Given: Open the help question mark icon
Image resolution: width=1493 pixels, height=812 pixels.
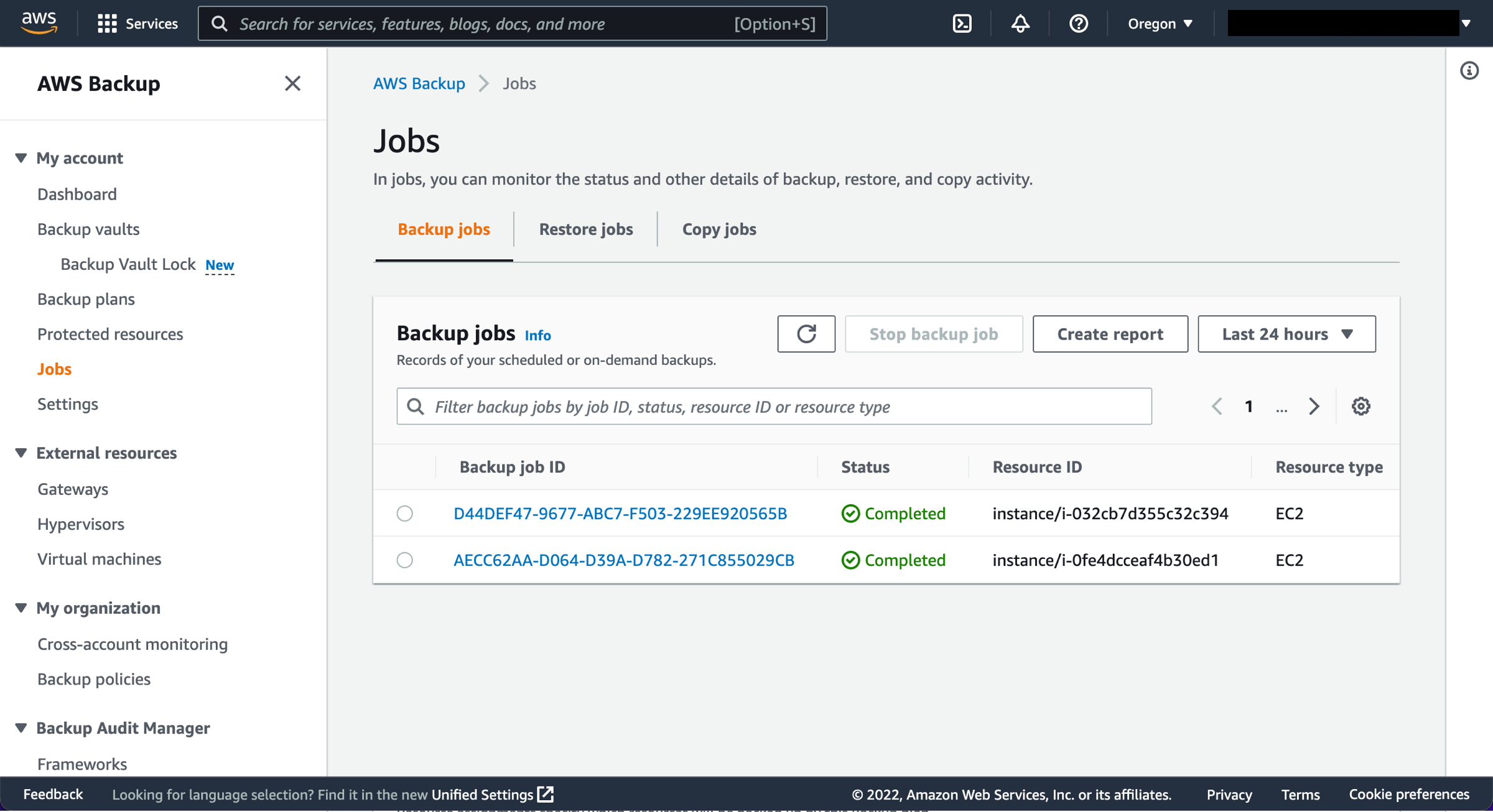Looking at the screenshot, I should (1078, 24).
